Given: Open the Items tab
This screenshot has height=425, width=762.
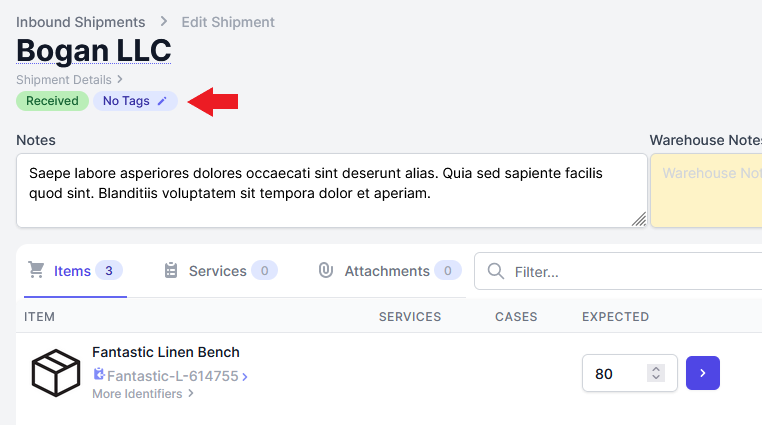Looking at the screenshot, I should [x=75, y=271].
